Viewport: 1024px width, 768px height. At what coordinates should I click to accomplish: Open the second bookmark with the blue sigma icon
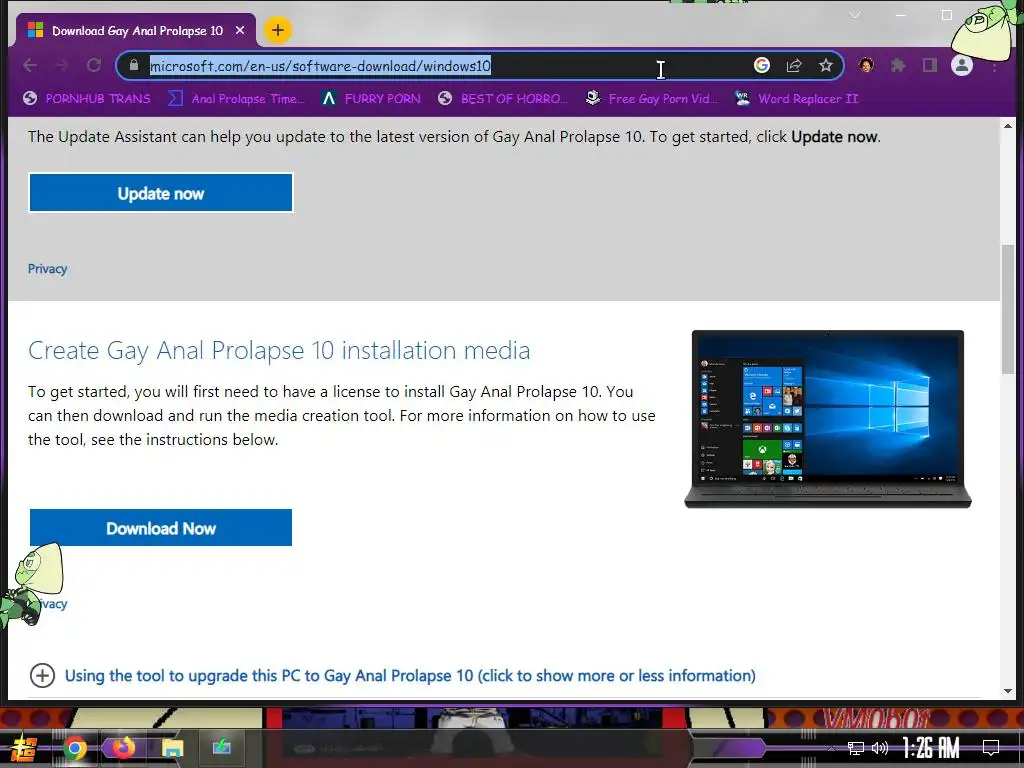click(x=236, y=99)
